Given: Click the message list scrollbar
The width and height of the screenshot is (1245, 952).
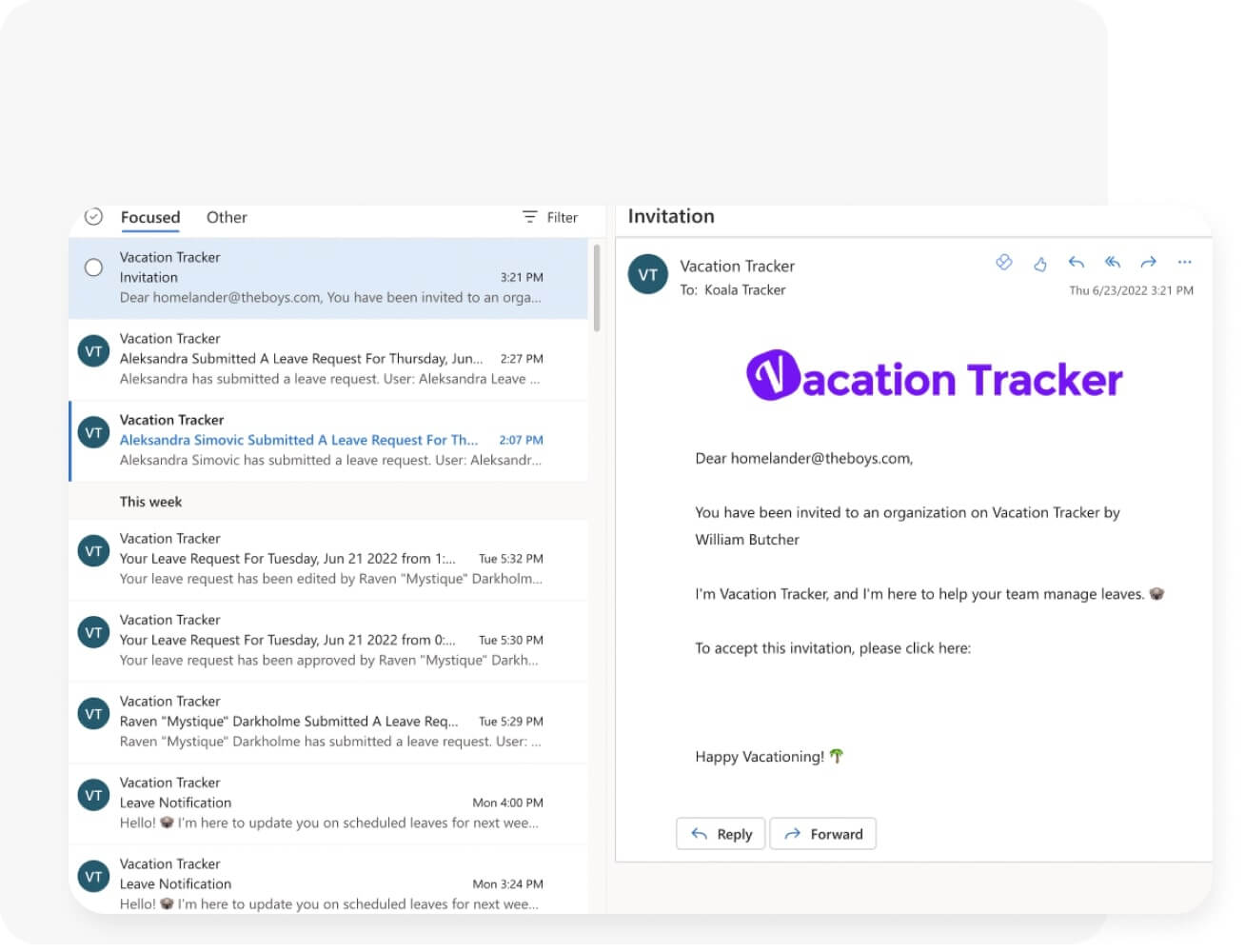Looking at the screenshot, I should click(597, 288).
